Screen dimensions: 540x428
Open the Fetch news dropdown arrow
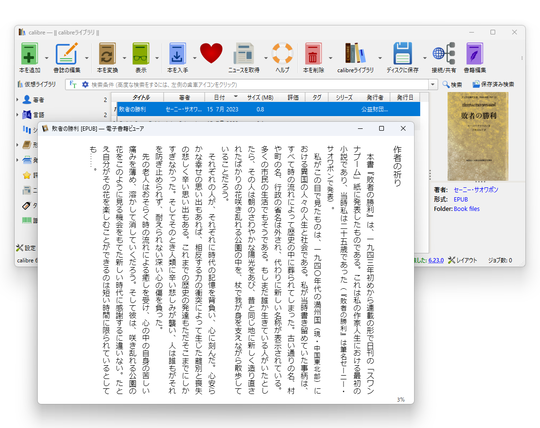tap(266, 58)
